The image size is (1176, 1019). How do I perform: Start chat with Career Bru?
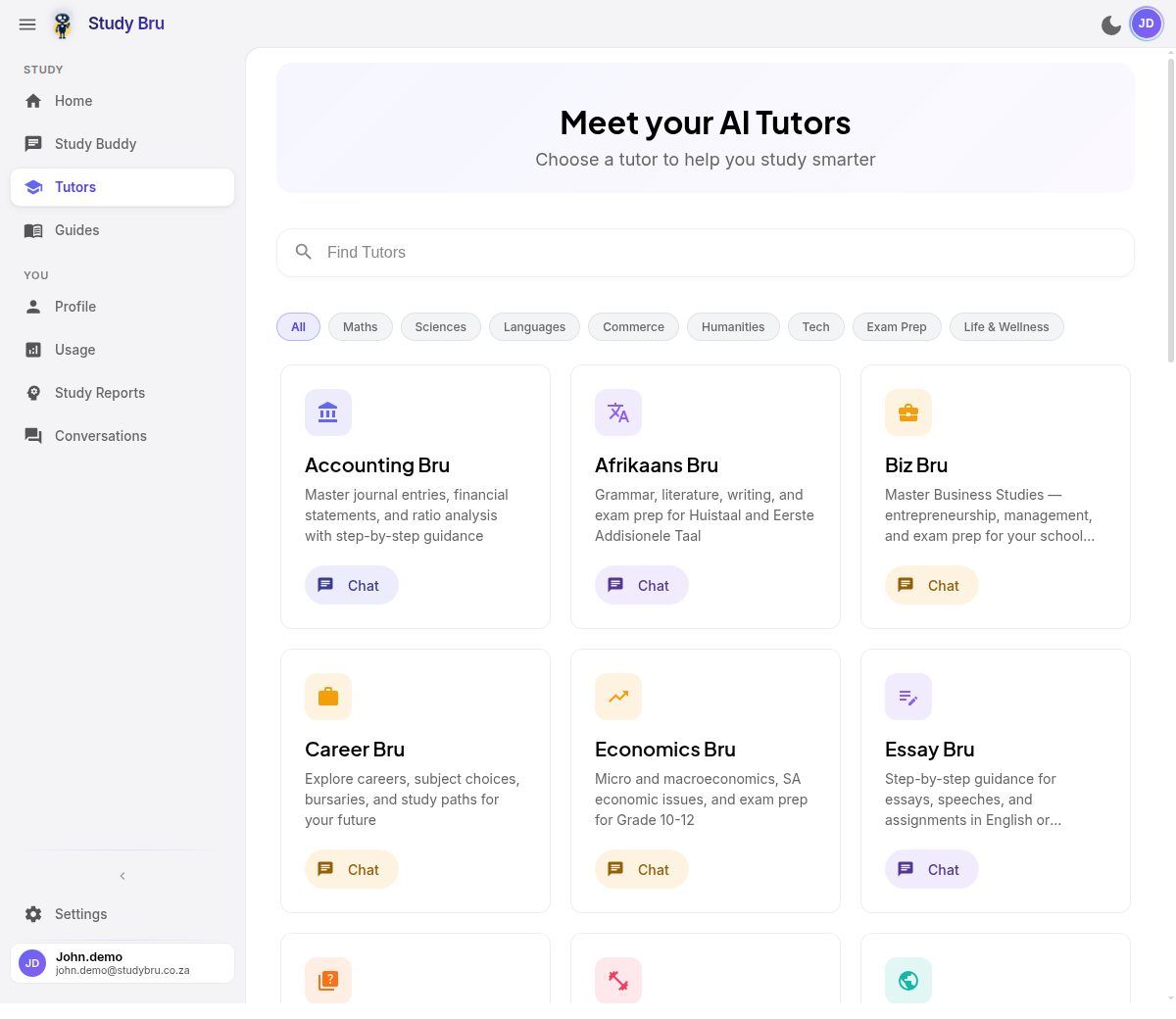pos(352,870)
